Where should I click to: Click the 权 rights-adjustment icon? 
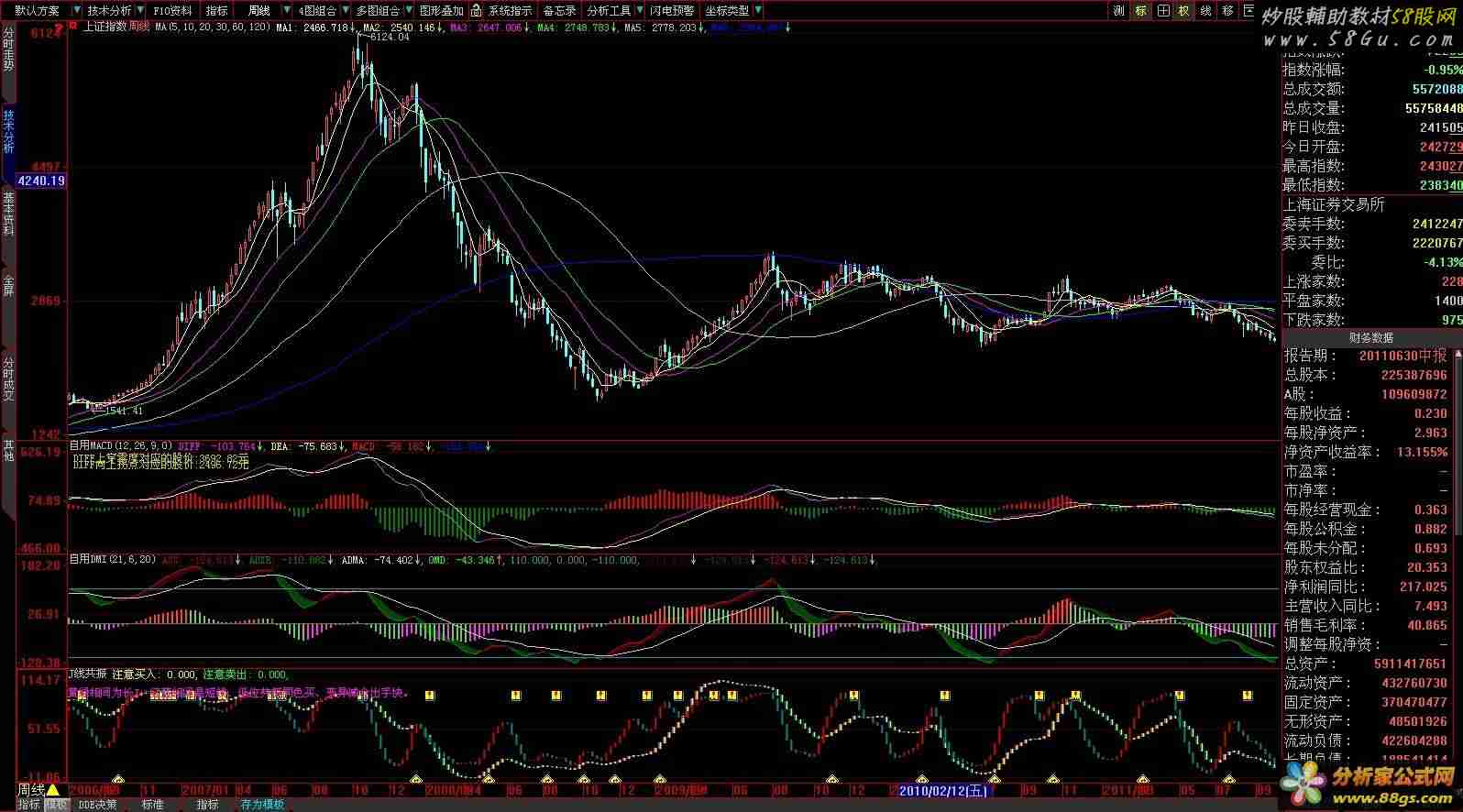[x=1184, y=11]
